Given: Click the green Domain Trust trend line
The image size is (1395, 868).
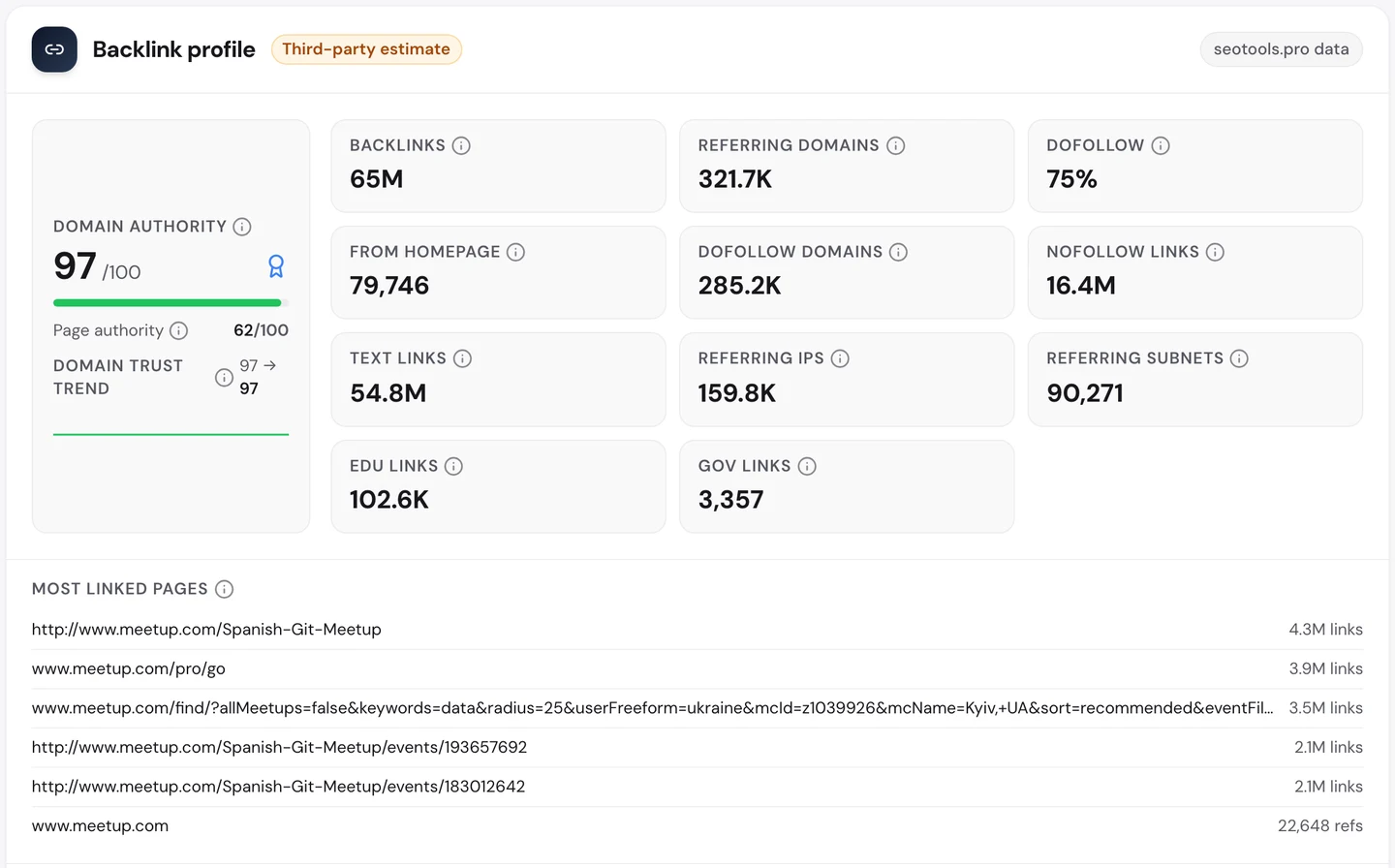Looking at the screenshot, I should click(x=170, y=434).
